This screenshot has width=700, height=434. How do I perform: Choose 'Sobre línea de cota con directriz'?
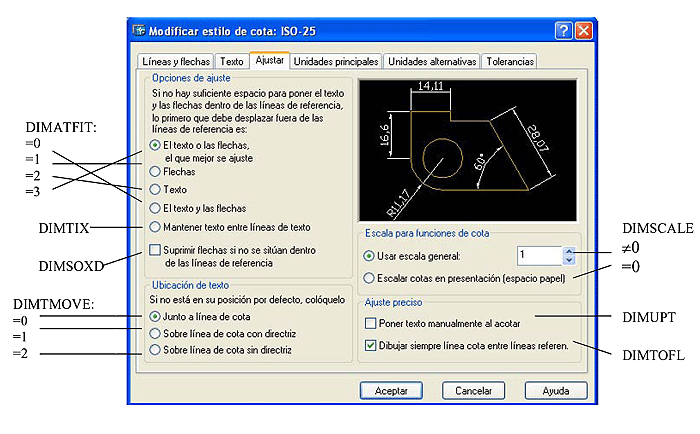[155, 334]
